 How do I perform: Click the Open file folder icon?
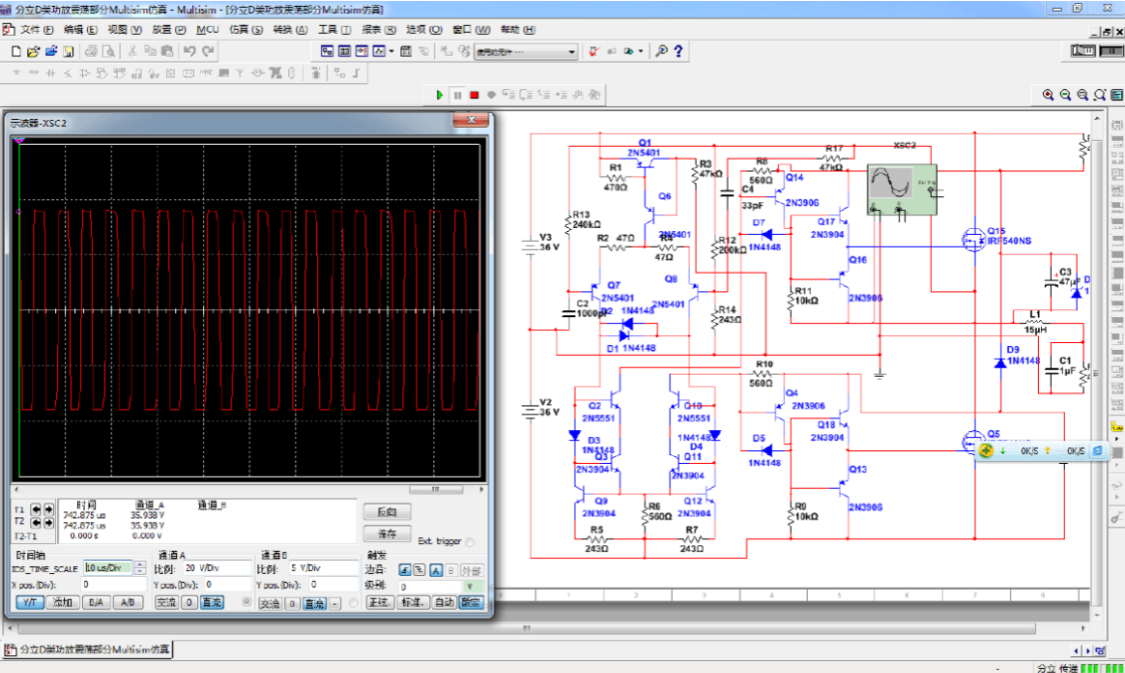pos(33,51)
